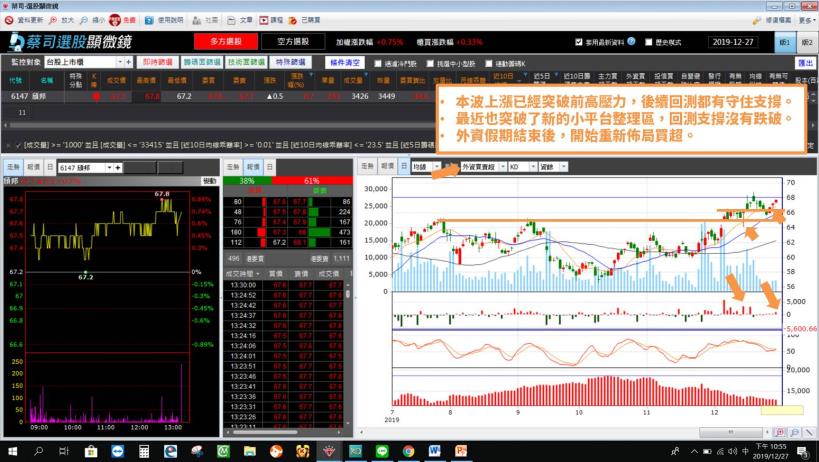
Task: Click the 技術面篩選 button
Action: (x=246, y=62)
